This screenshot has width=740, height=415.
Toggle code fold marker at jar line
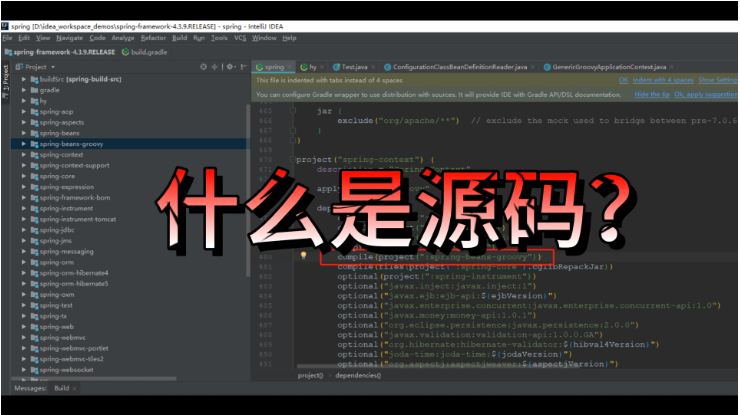tap(293, 111)
